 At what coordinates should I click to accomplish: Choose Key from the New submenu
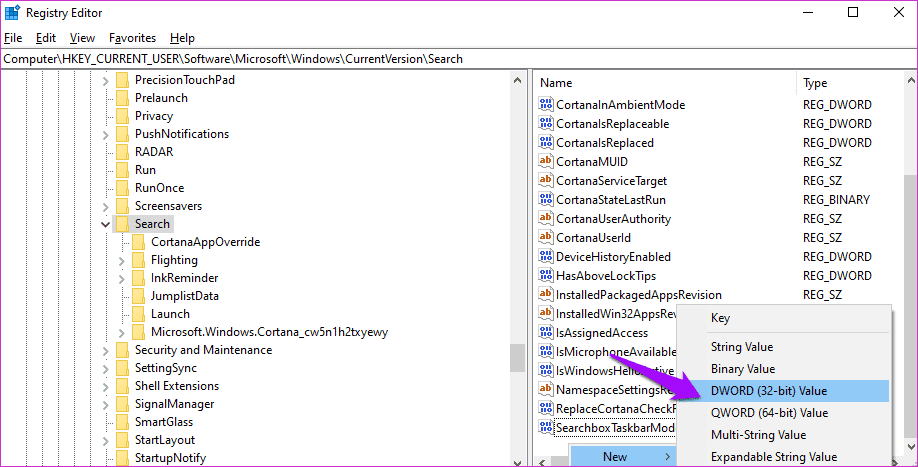pyautogui.click(x=783, y=318)
